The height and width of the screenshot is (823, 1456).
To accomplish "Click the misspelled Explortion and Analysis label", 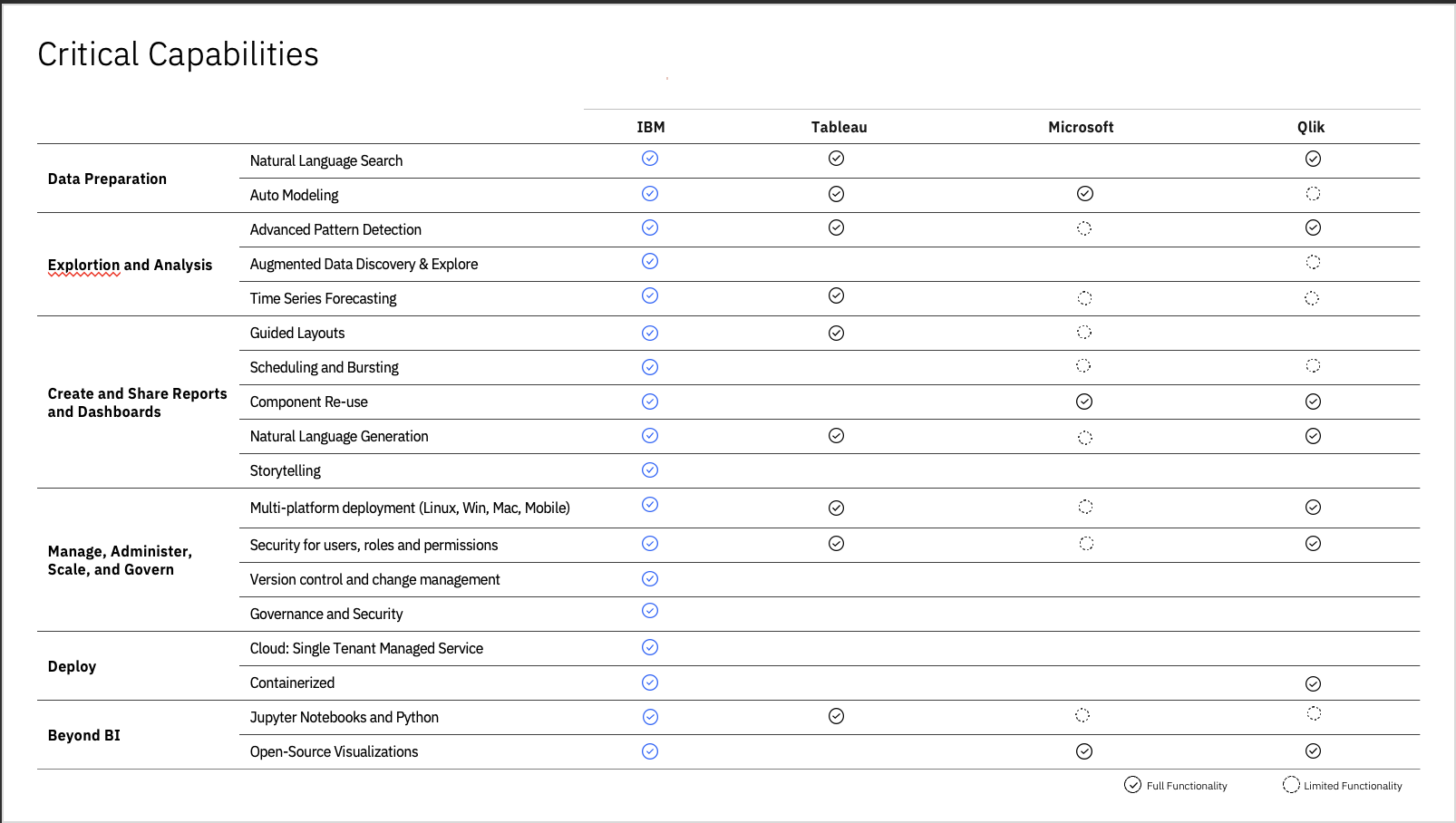I will pyautogui.click(x=130, y=265).
